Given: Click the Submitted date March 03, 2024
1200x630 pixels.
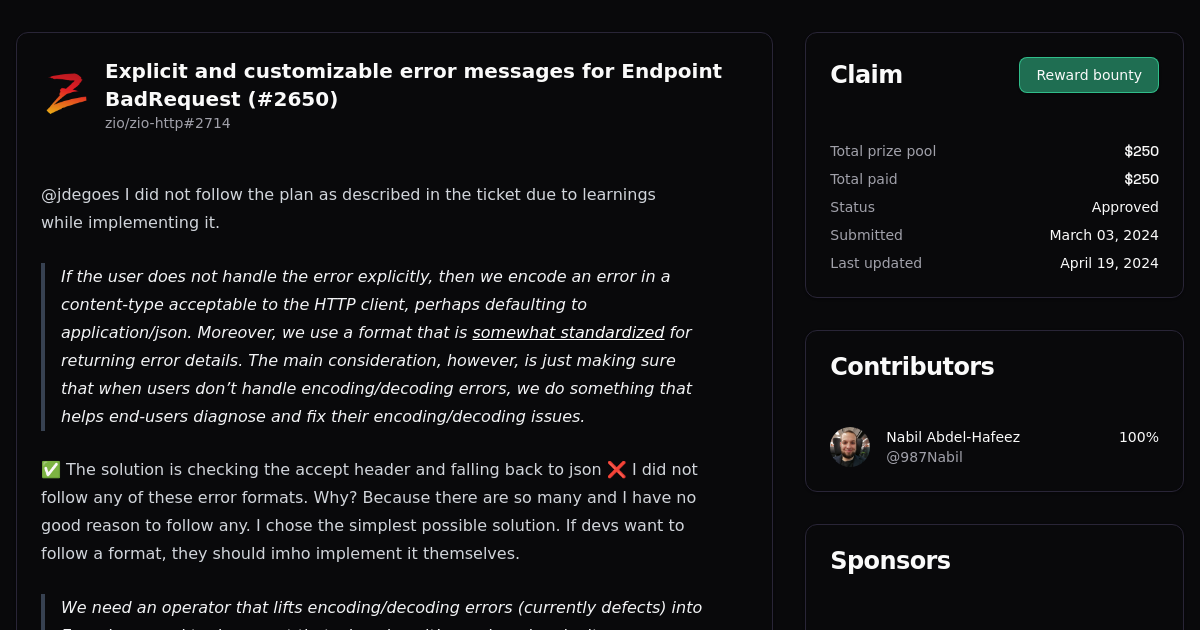Looking at the screenshot, I should [1104, 235].
